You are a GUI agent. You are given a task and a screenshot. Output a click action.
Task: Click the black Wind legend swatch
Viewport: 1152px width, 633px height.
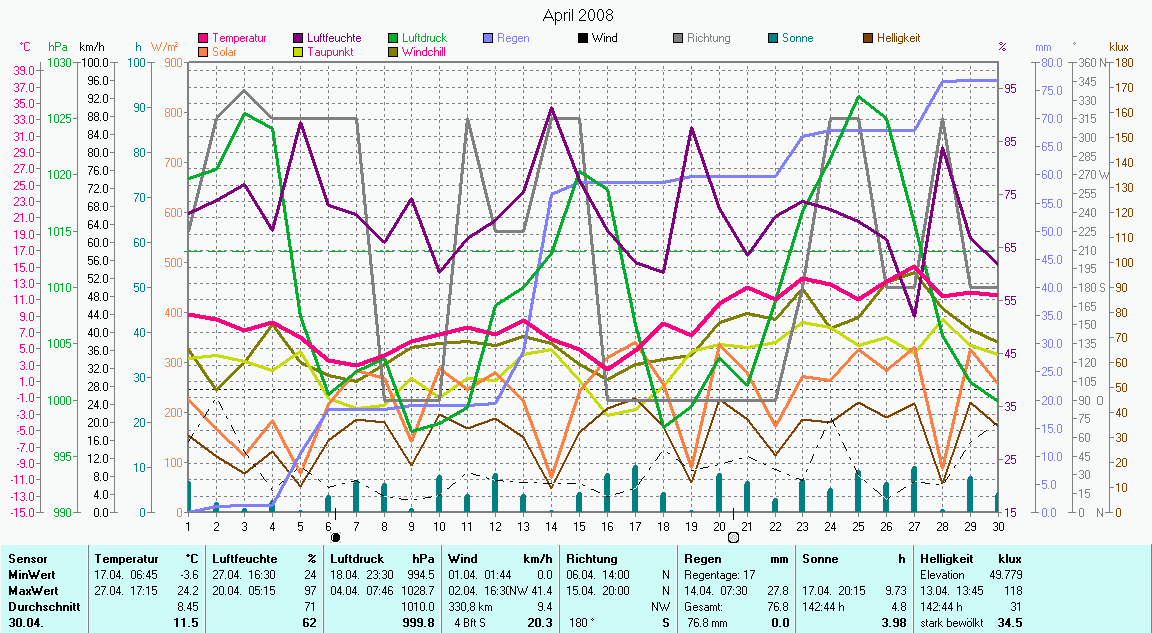(584, 38)
